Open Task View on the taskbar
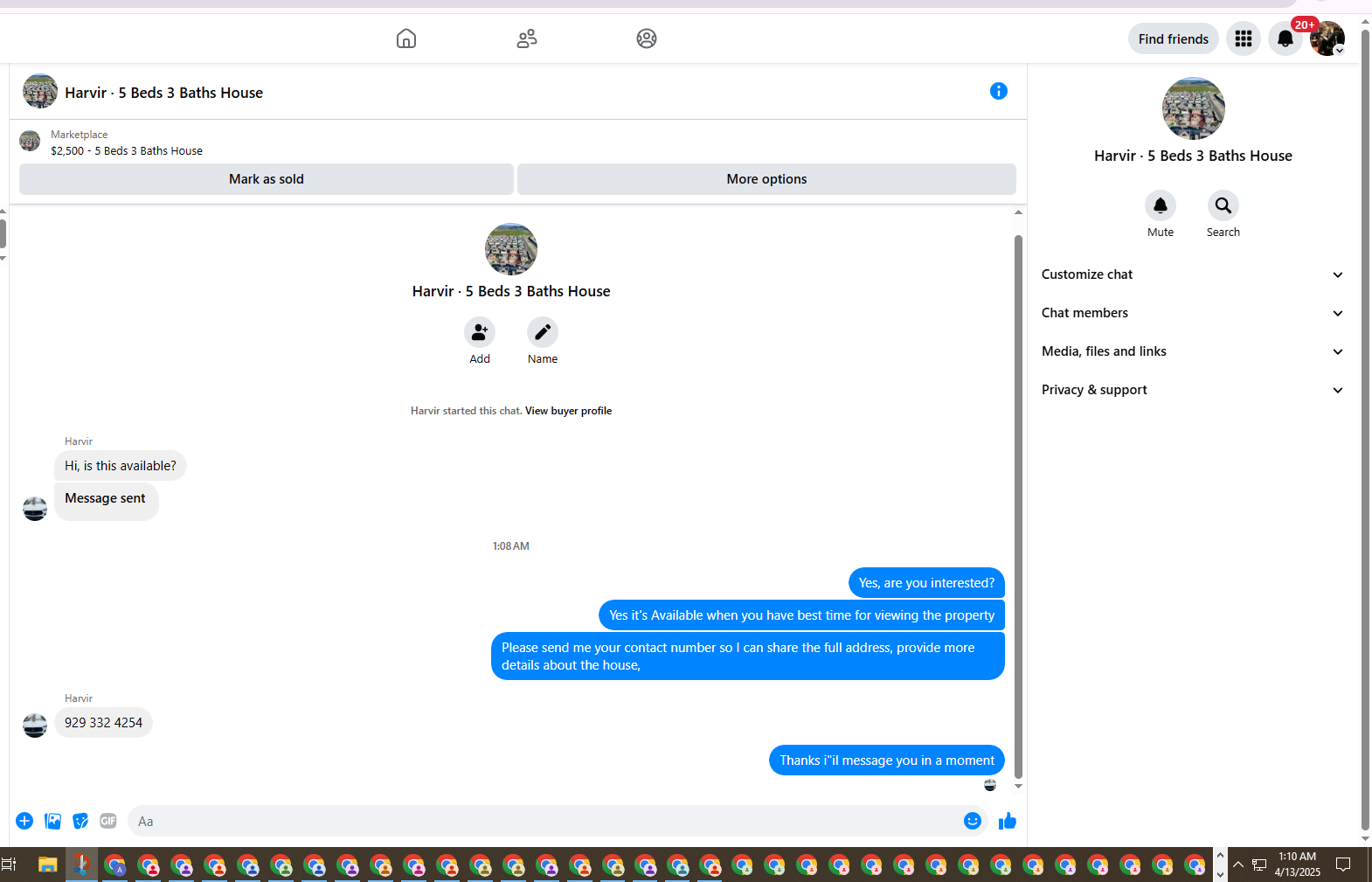Viewport: 1372px width, 882px height. coord(10,865)
